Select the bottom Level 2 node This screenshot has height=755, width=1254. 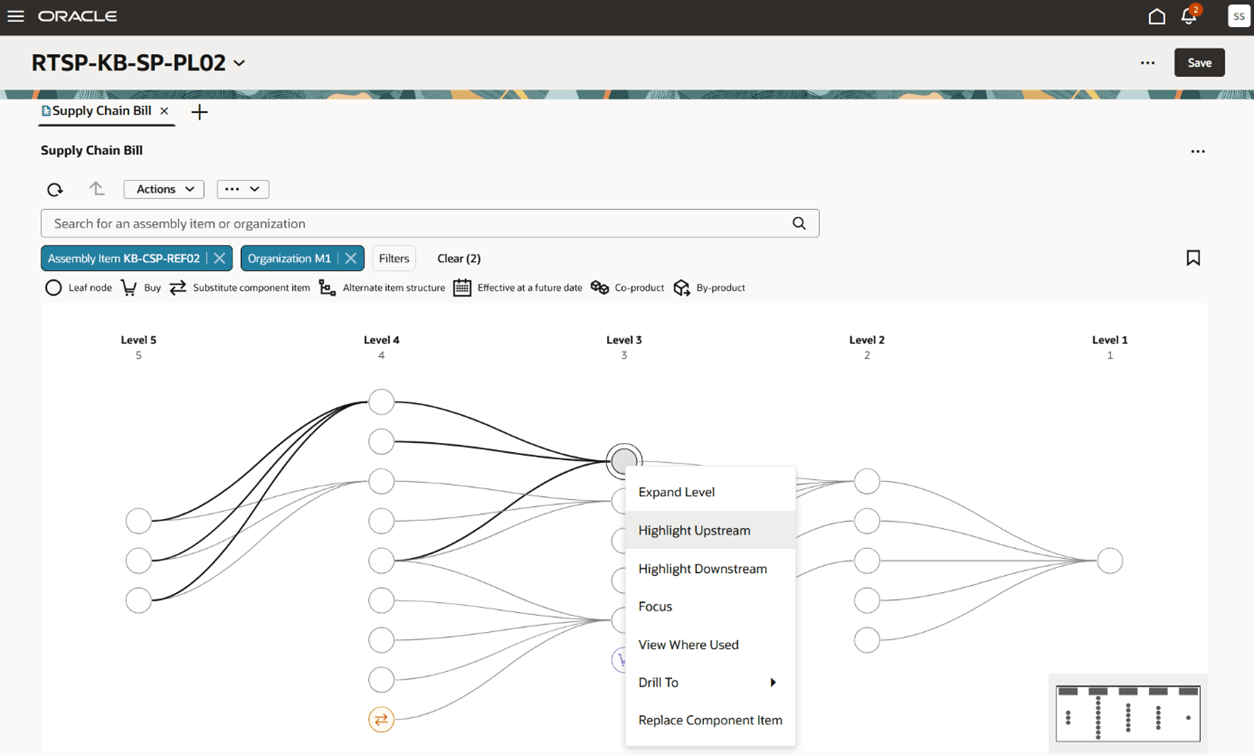[867, 640]
